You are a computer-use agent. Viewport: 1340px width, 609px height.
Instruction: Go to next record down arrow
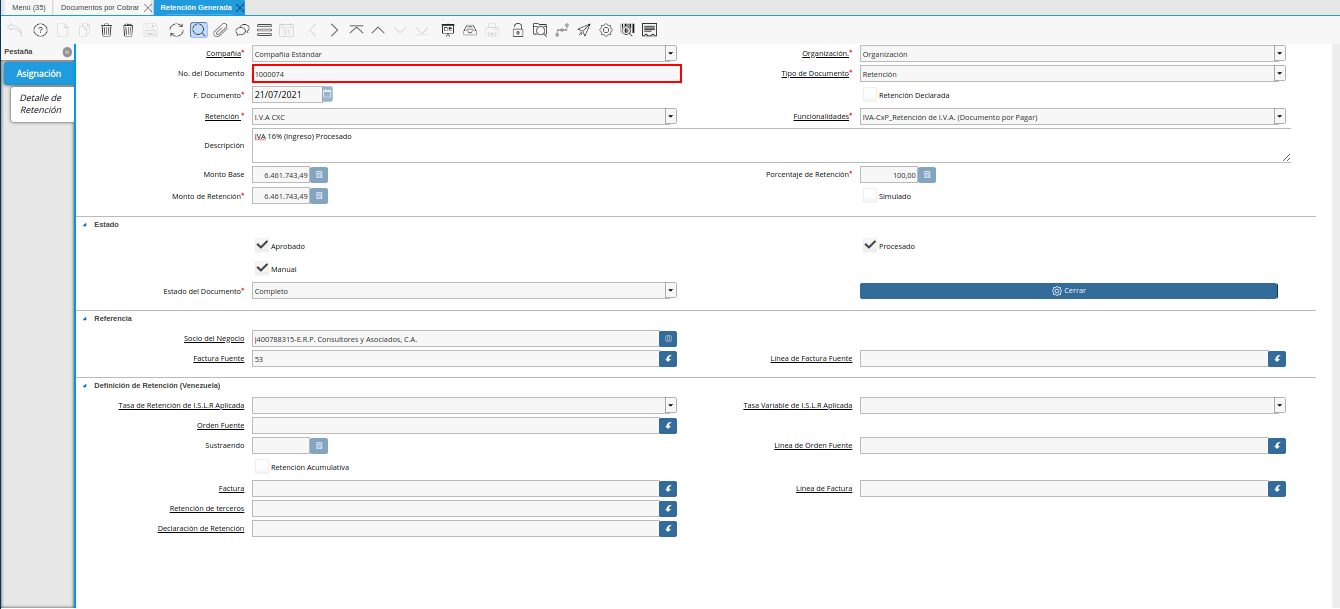point(400,30)
